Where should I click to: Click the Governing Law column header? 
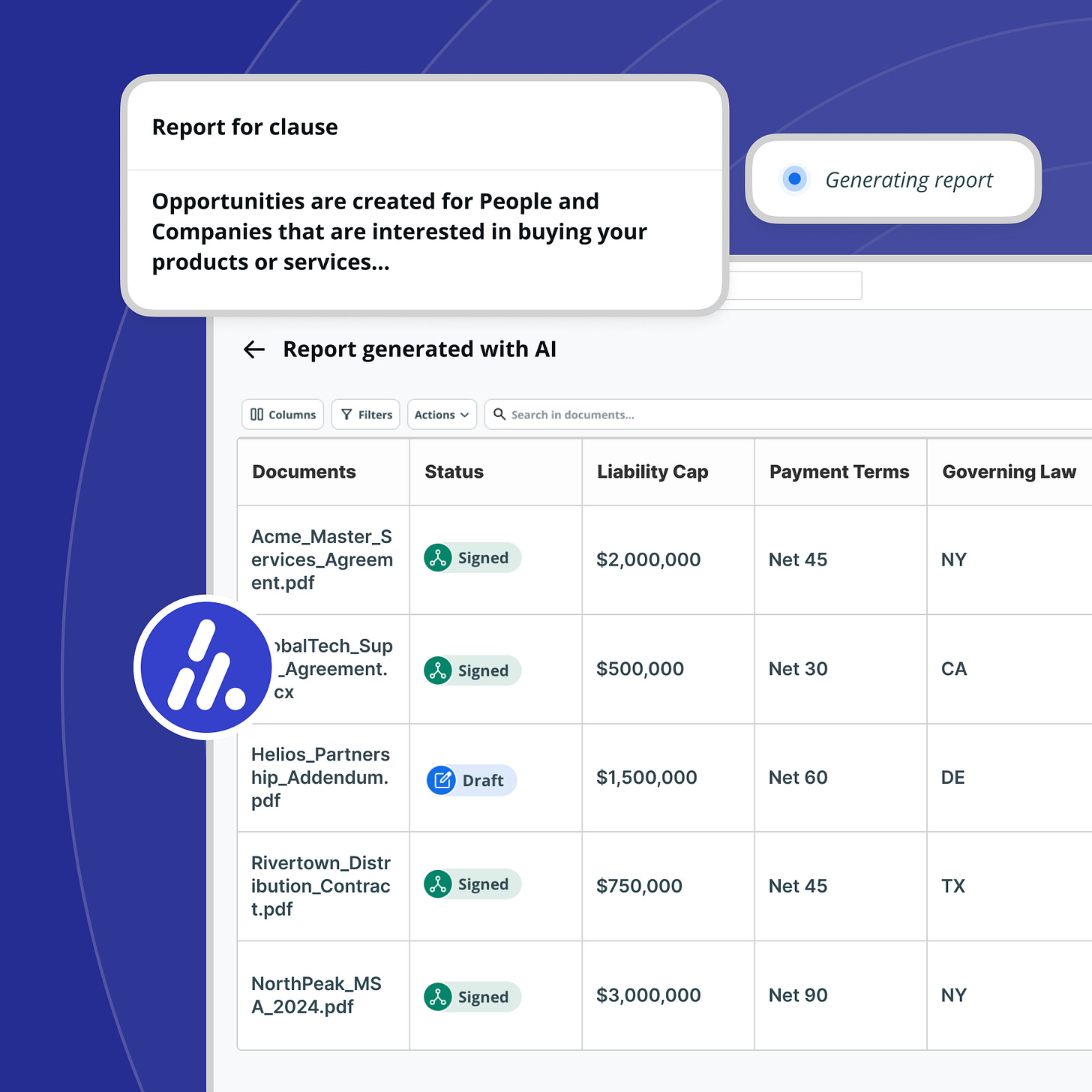point(1009,472)
